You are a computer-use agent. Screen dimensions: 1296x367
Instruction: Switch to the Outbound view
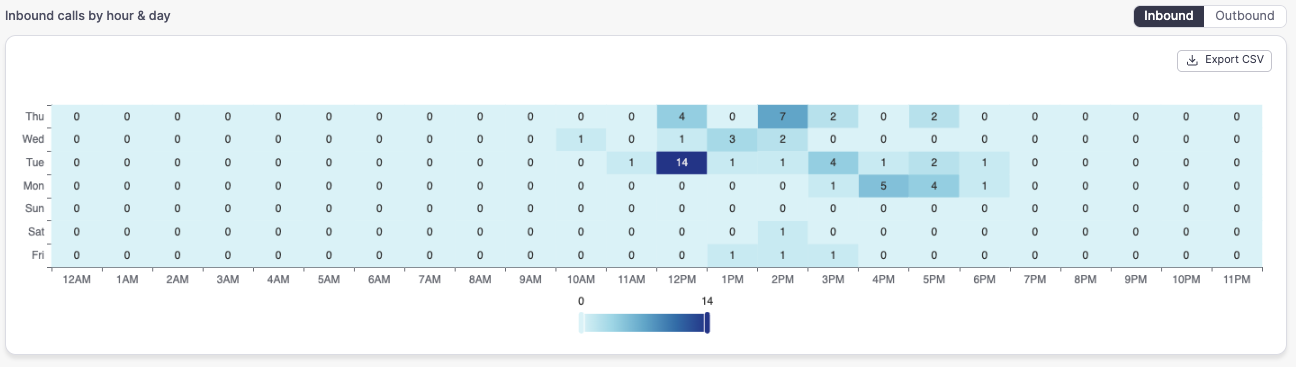click(1244, 16)
